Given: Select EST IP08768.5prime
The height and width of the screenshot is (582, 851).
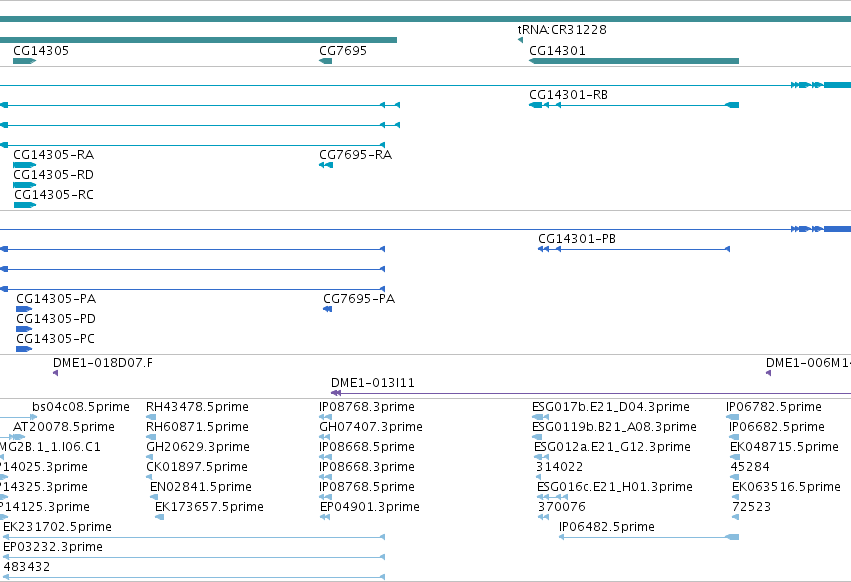Looking at the screenshot, I should click(367, 487).
